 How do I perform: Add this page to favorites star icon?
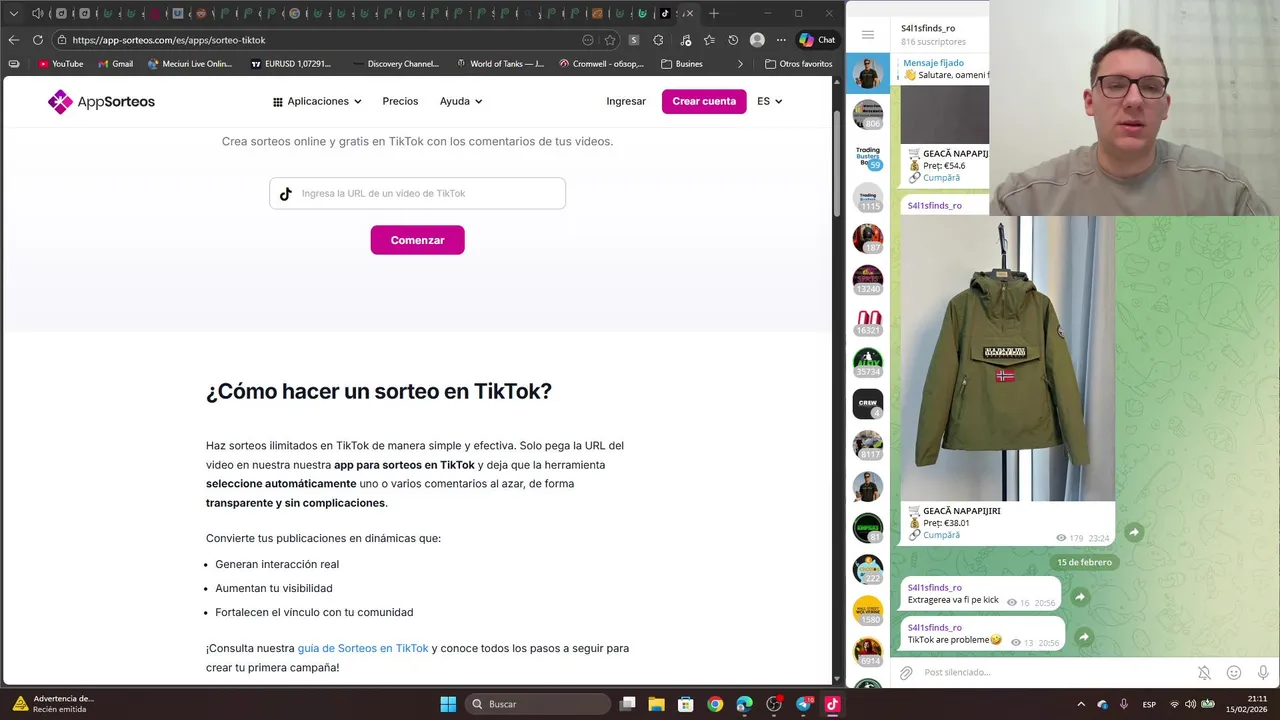click(610, 40)
